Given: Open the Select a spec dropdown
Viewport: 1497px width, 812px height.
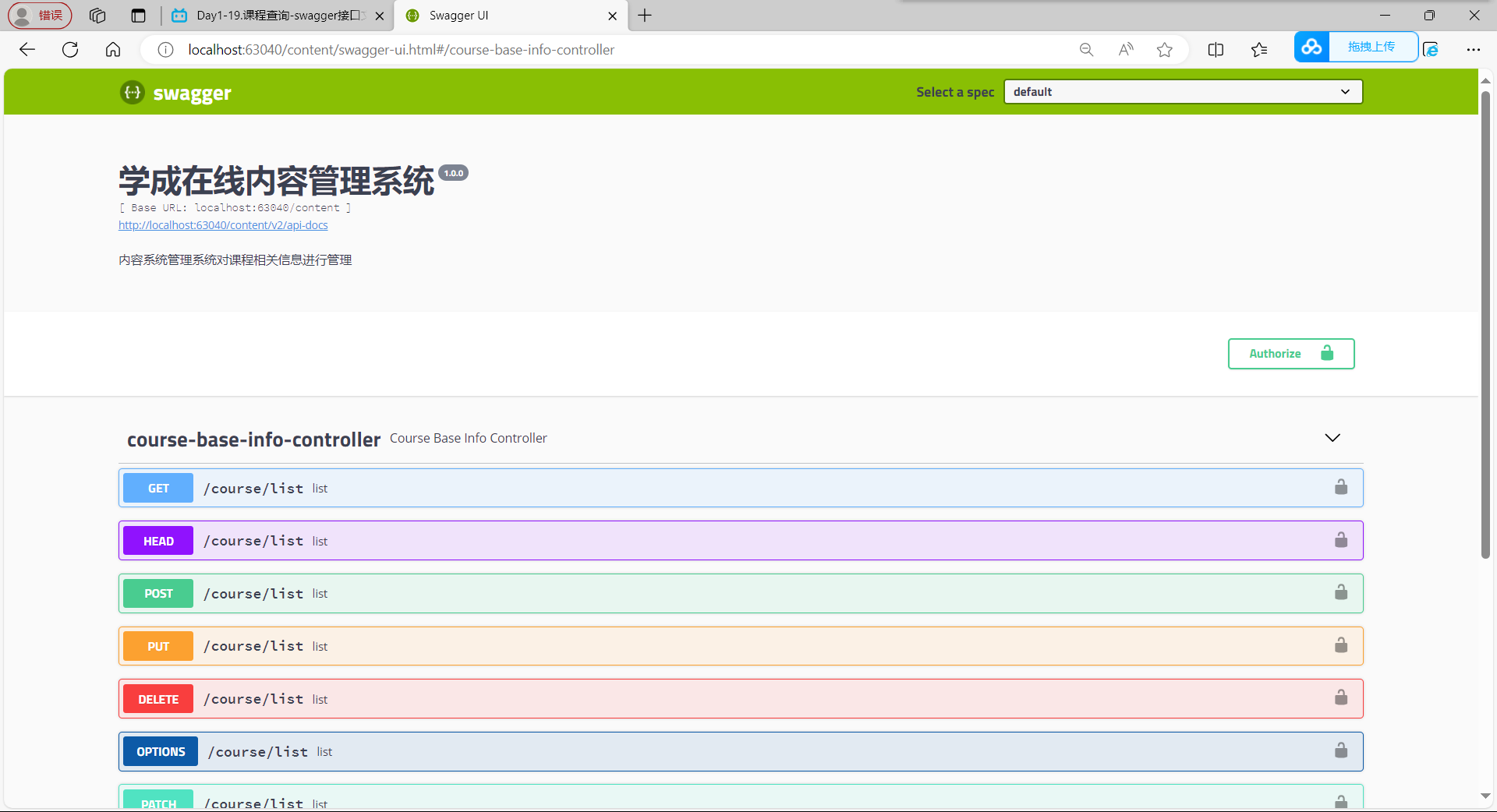Looking at the screenshot, I should point(1183,92).
